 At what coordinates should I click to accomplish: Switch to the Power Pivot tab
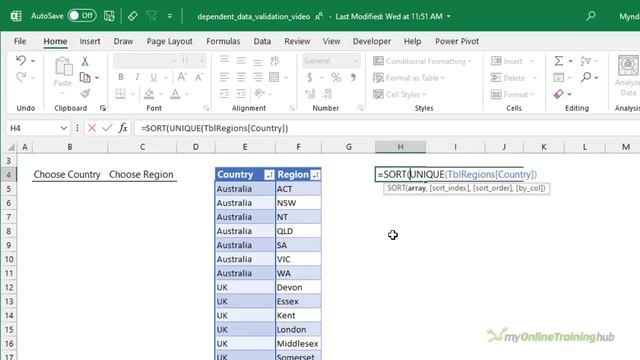click(457, 41)
